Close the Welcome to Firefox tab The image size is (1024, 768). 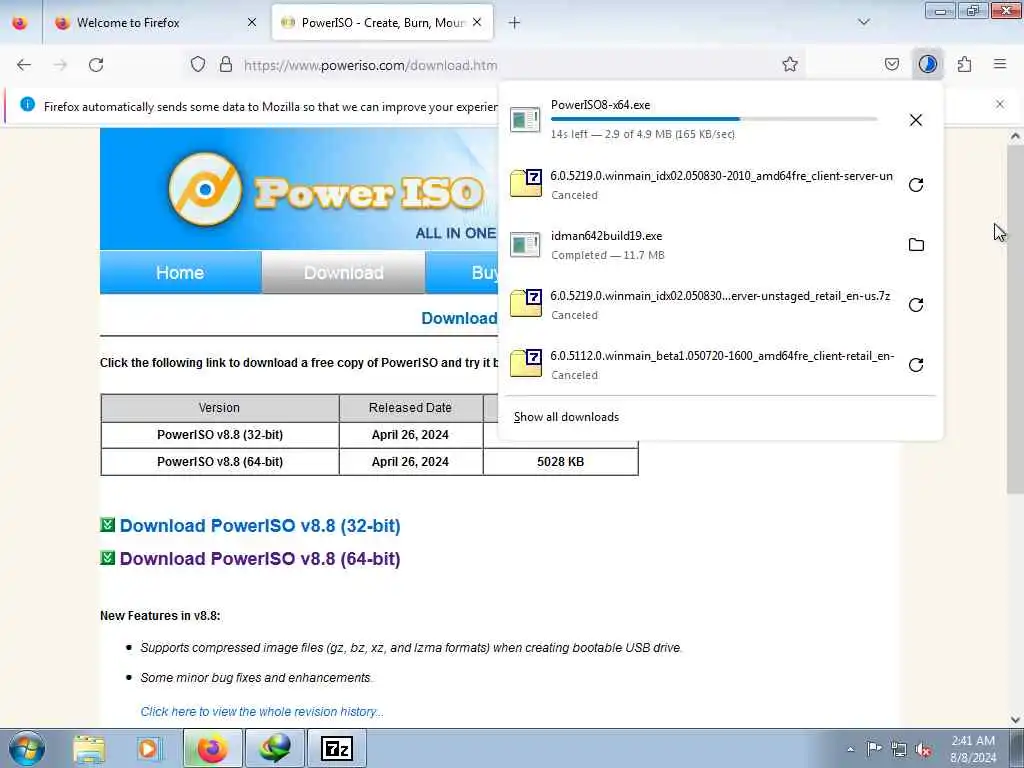[x=252, y=22]
